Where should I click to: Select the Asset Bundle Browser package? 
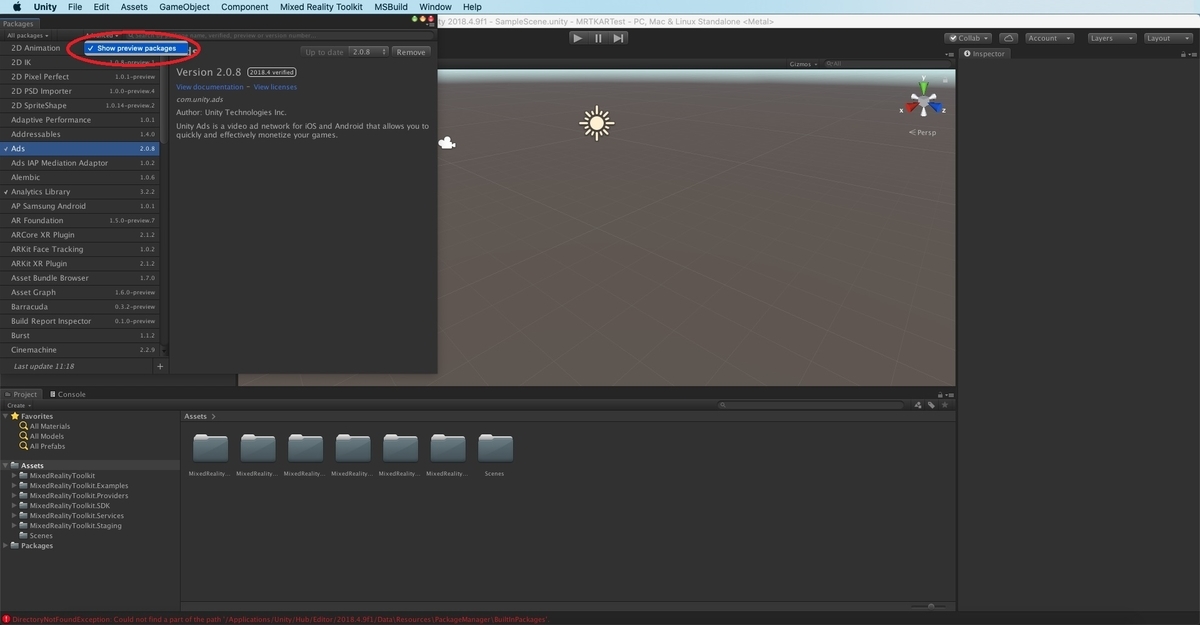pos(80,278)
